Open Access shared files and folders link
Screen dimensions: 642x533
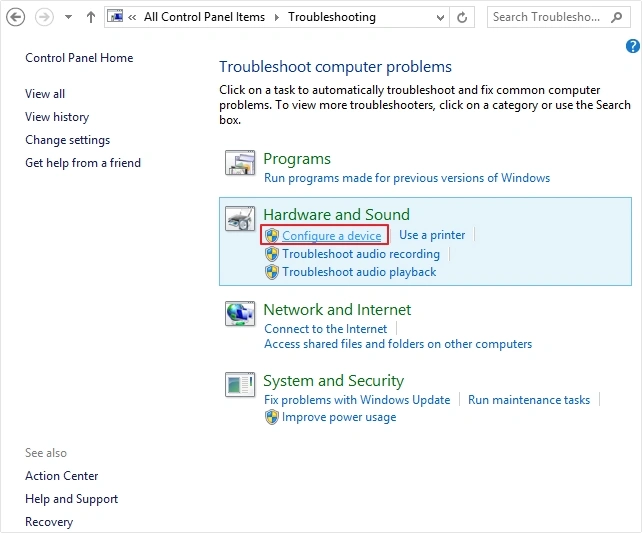pos(398,344)
